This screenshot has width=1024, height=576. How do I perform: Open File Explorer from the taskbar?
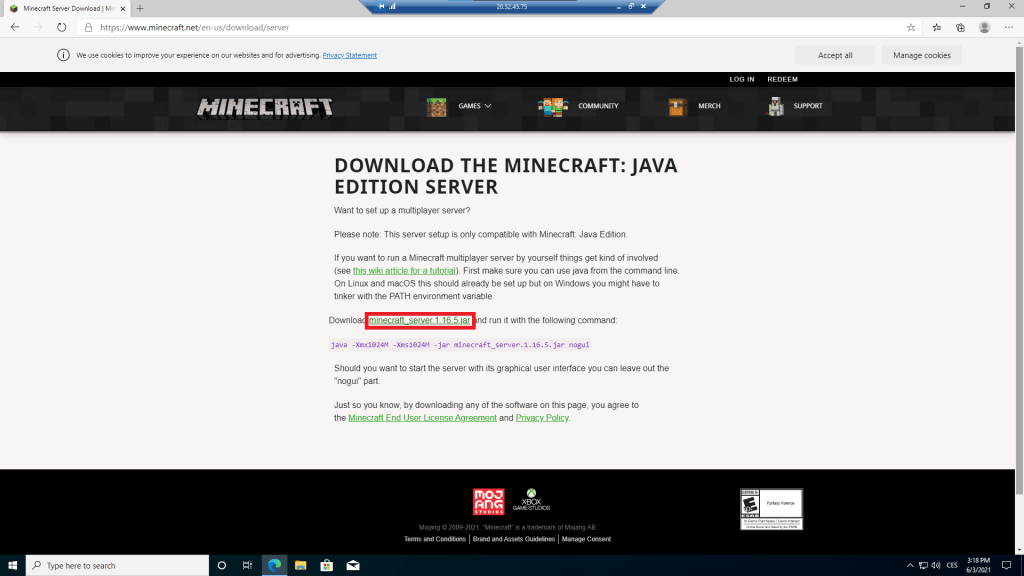point(300,565)
